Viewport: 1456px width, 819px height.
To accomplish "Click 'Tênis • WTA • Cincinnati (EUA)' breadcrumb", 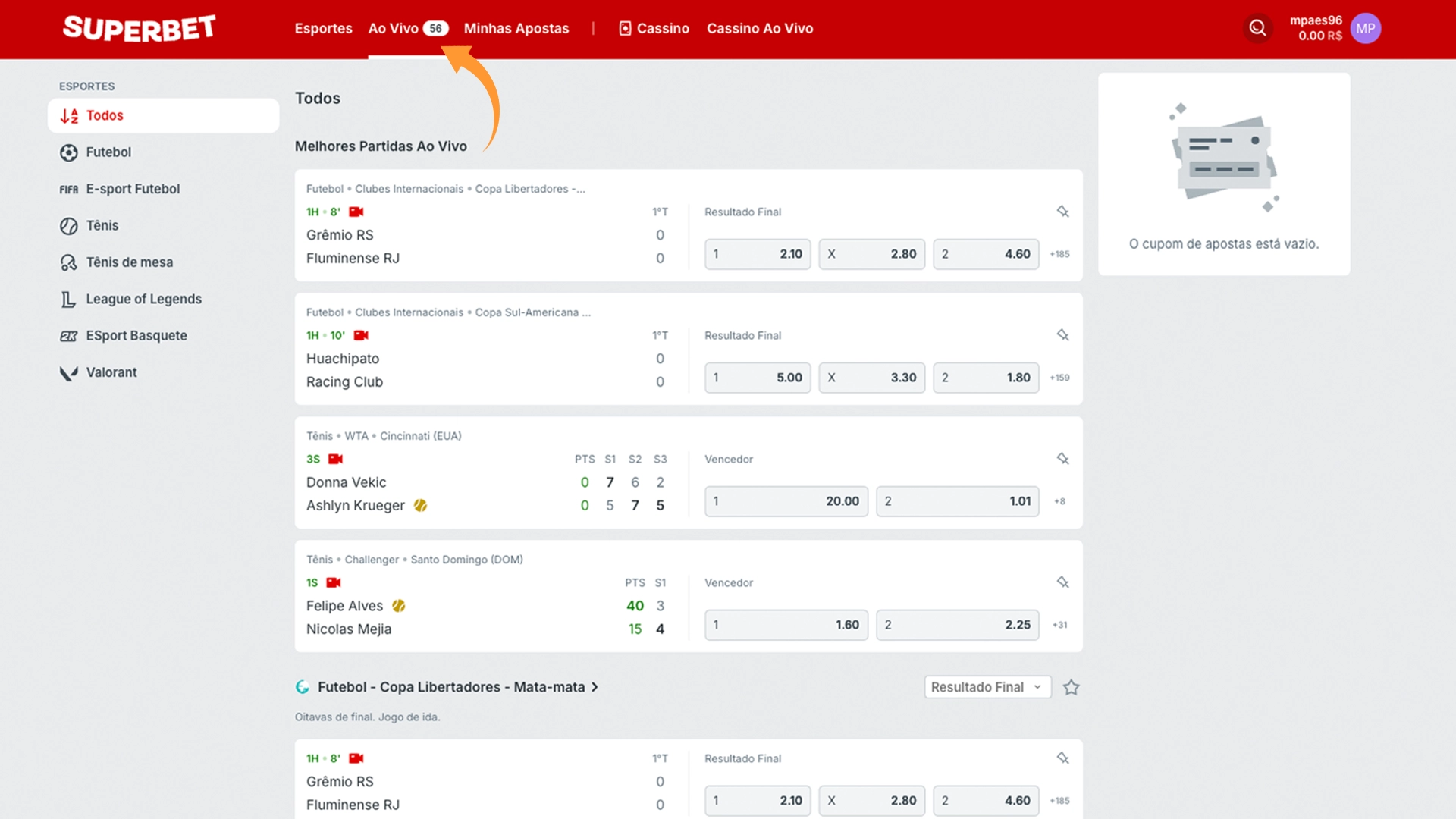I will click(x=384, y=436).
